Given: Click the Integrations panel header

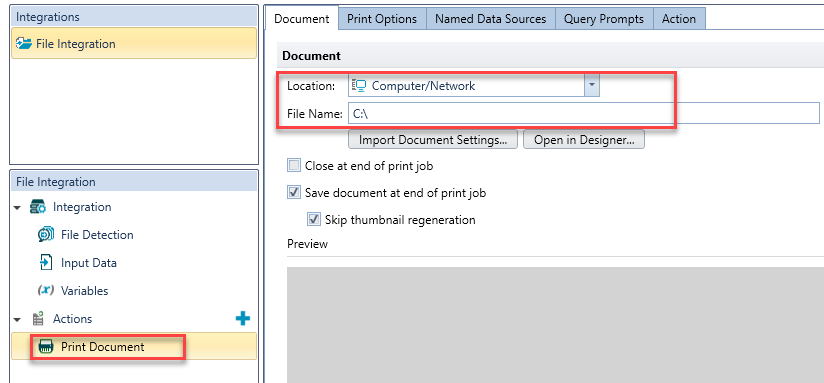Looking at the screenshot, I should tap(134, 17).
